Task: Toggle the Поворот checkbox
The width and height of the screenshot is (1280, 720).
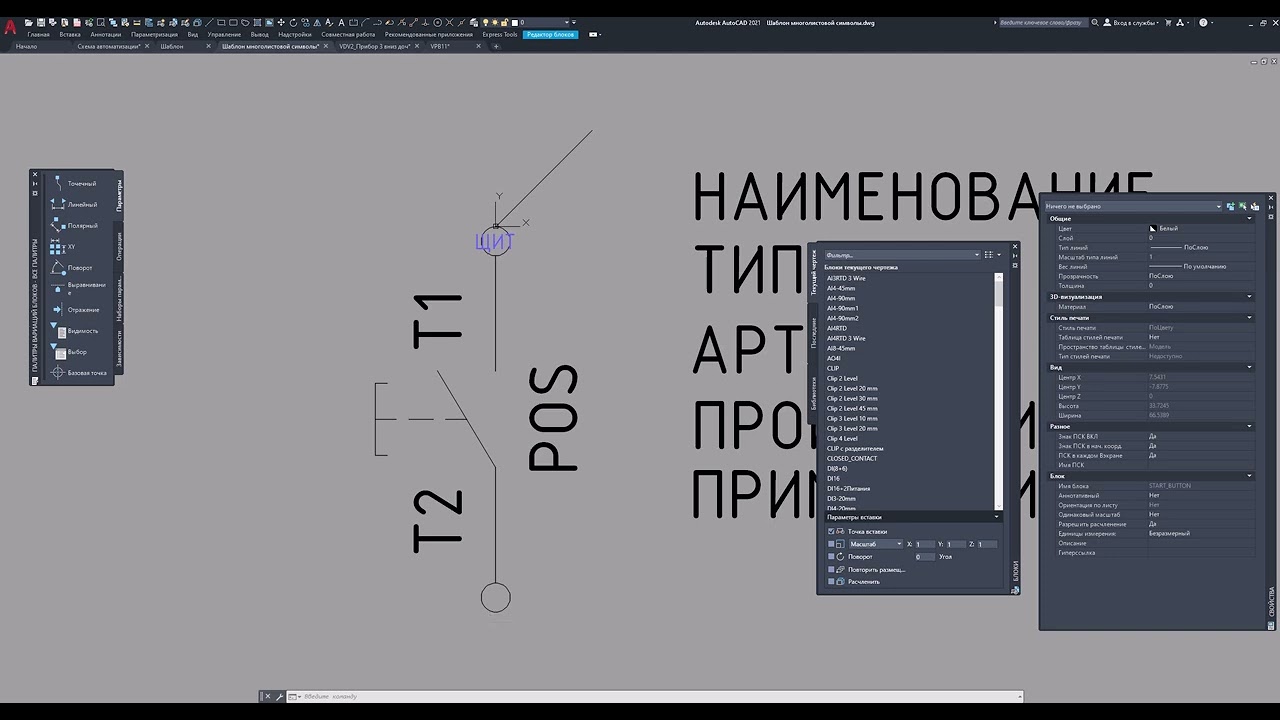Action: [831, 556]
